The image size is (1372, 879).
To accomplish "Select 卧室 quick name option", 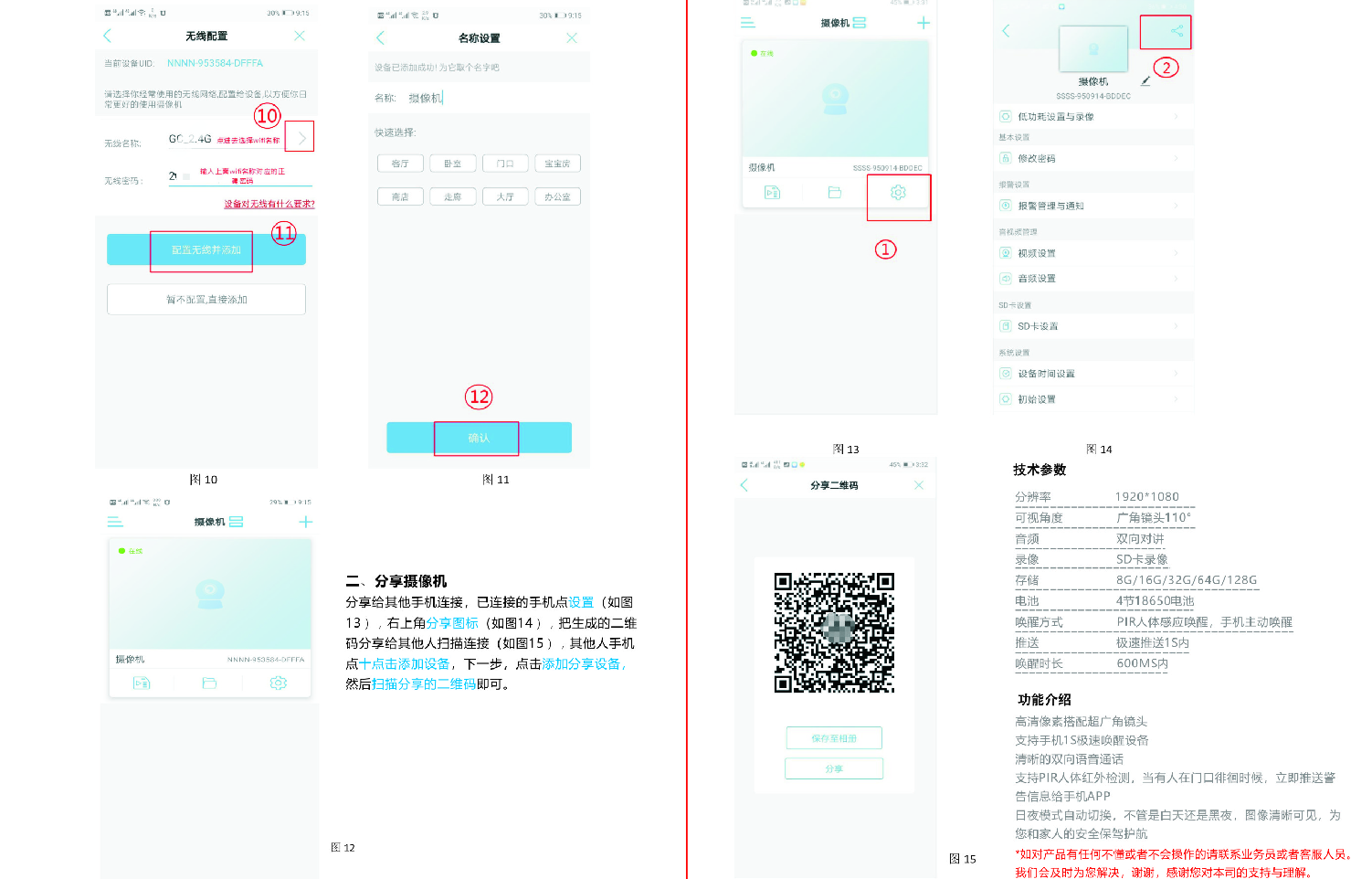I will 453,164.
